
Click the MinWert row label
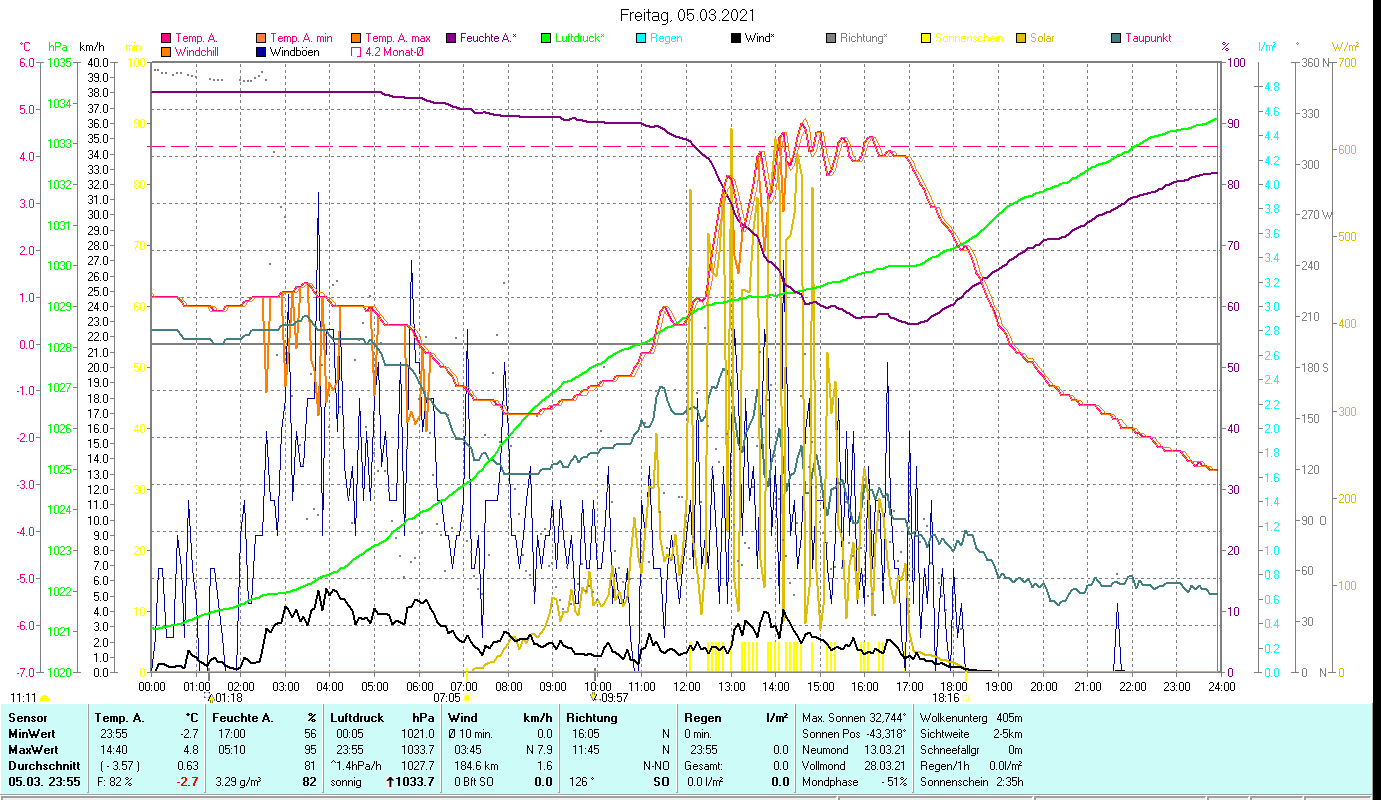click(32, 733)
